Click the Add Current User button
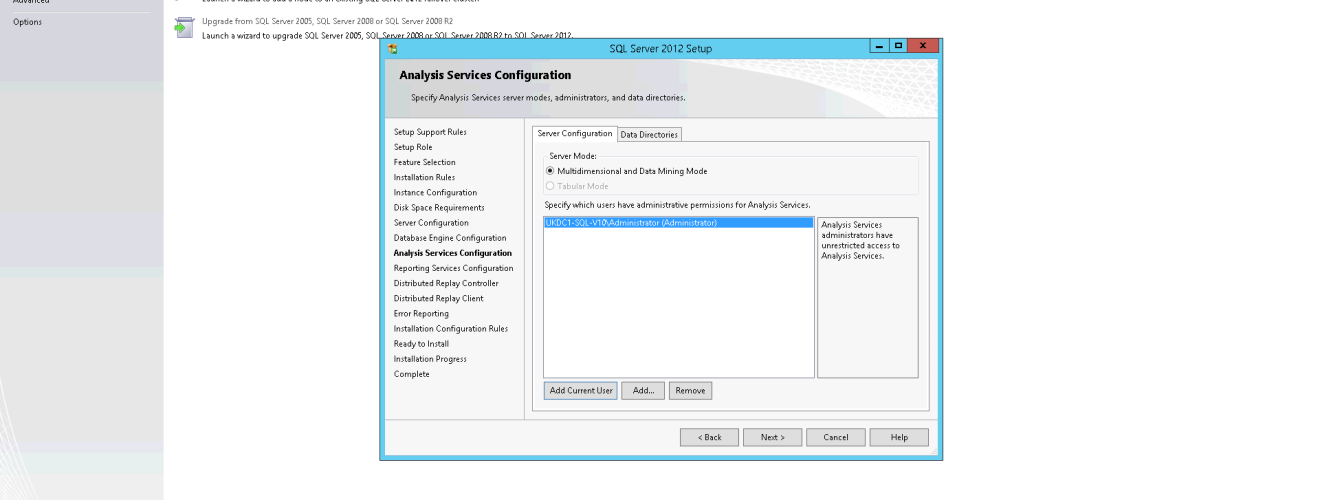The image size is (1320, 500). [581, 391]
